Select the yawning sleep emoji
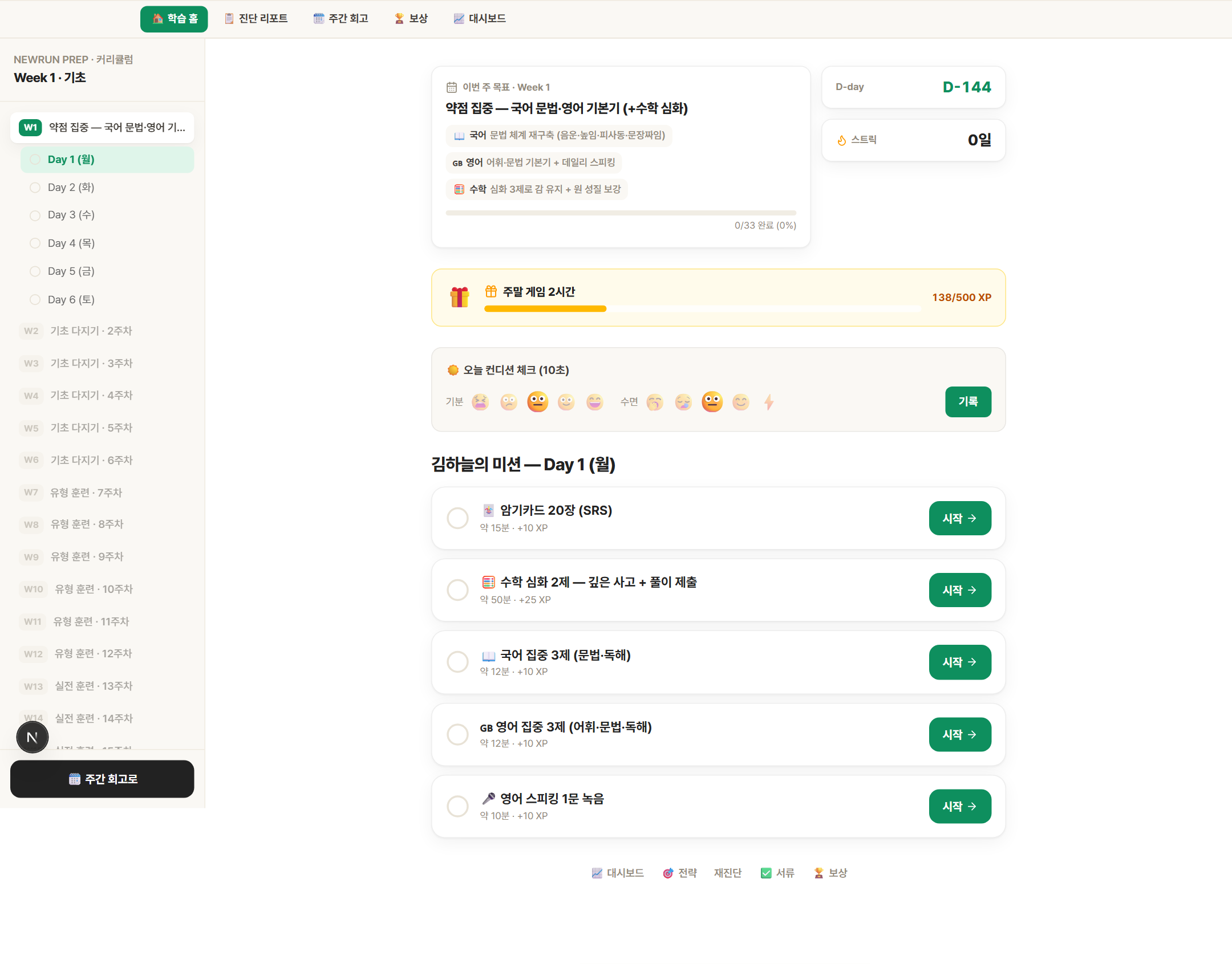1232x964 pixels. click(655, 402)
